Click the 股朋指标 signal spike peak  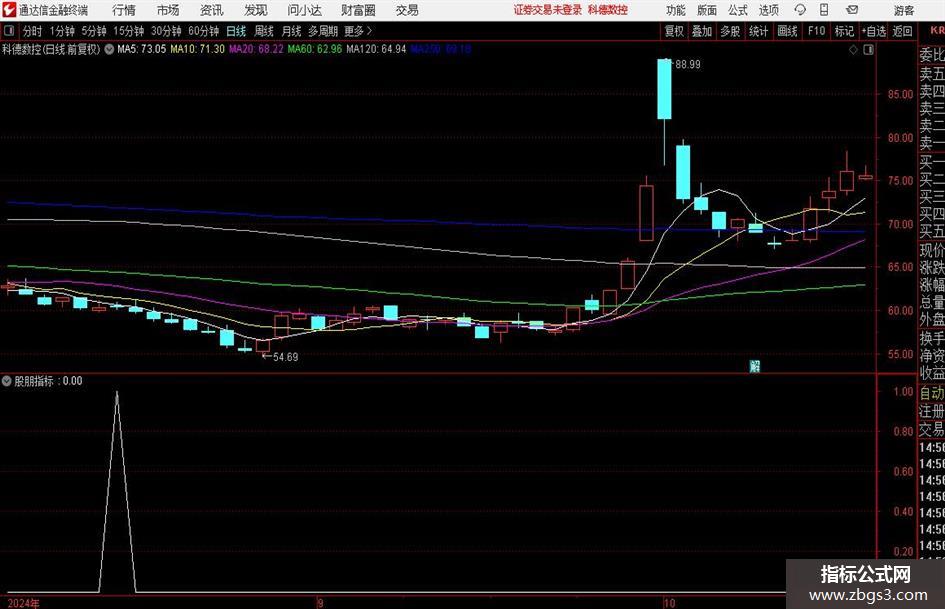click(x=117, y=393)
